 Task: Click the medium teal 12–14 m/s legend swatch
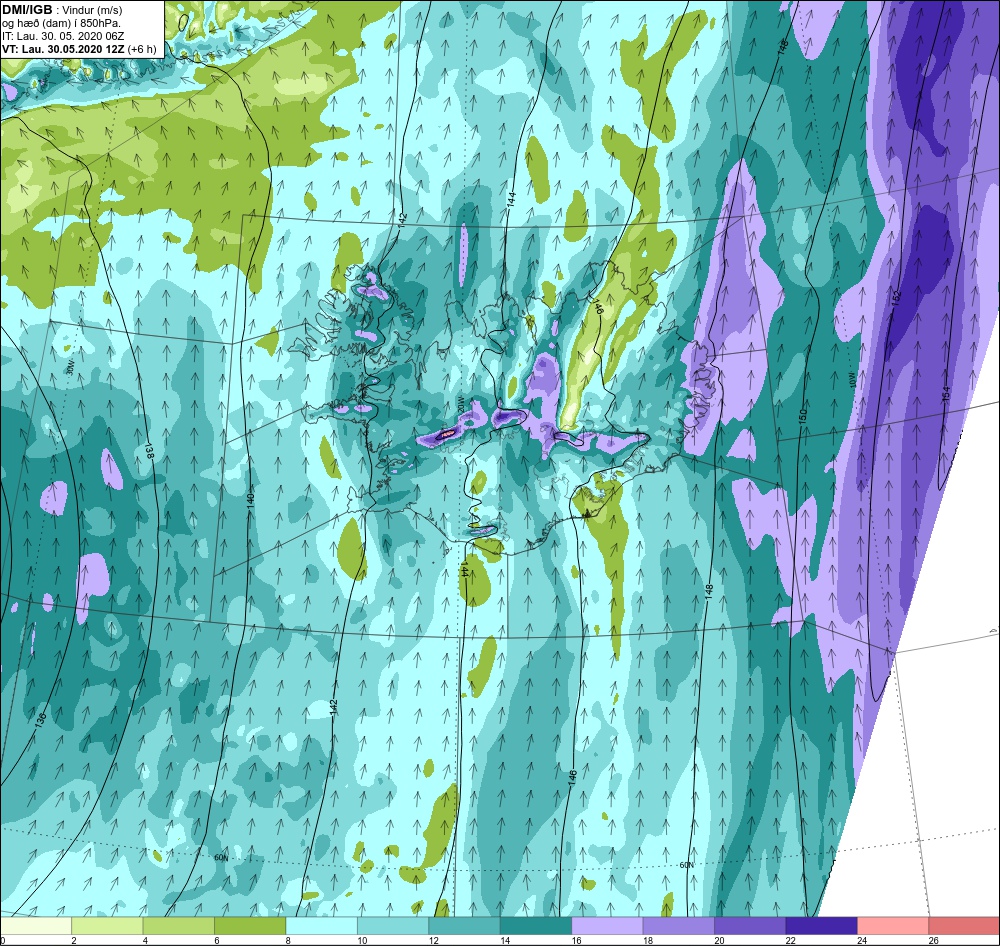click(x=464, y=925)
